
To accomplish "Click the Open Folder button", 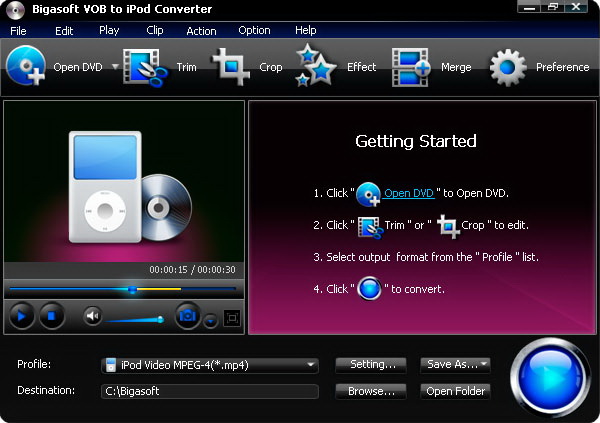I will (455, 391).
